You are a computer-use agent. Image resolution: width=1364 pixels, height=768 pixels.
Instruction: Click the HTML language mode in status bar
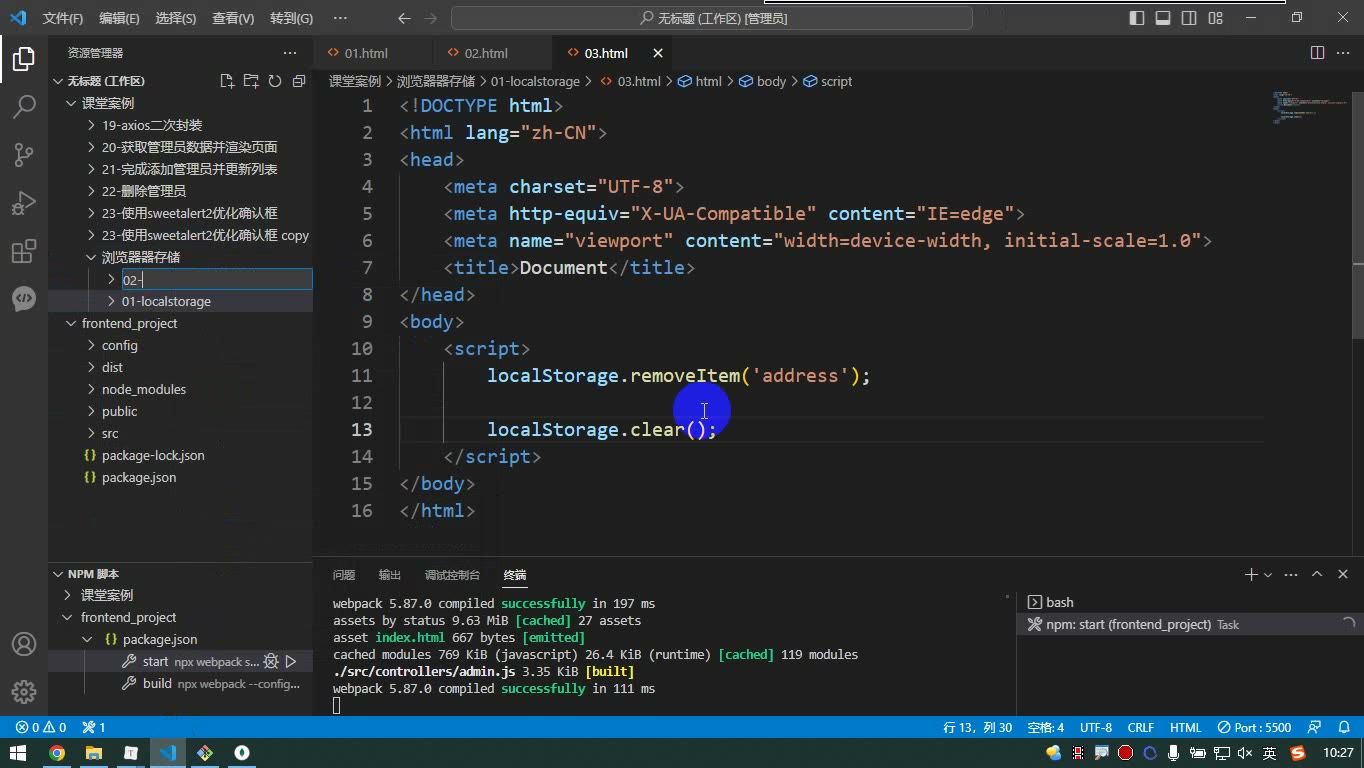click(x=1185, y=727)
